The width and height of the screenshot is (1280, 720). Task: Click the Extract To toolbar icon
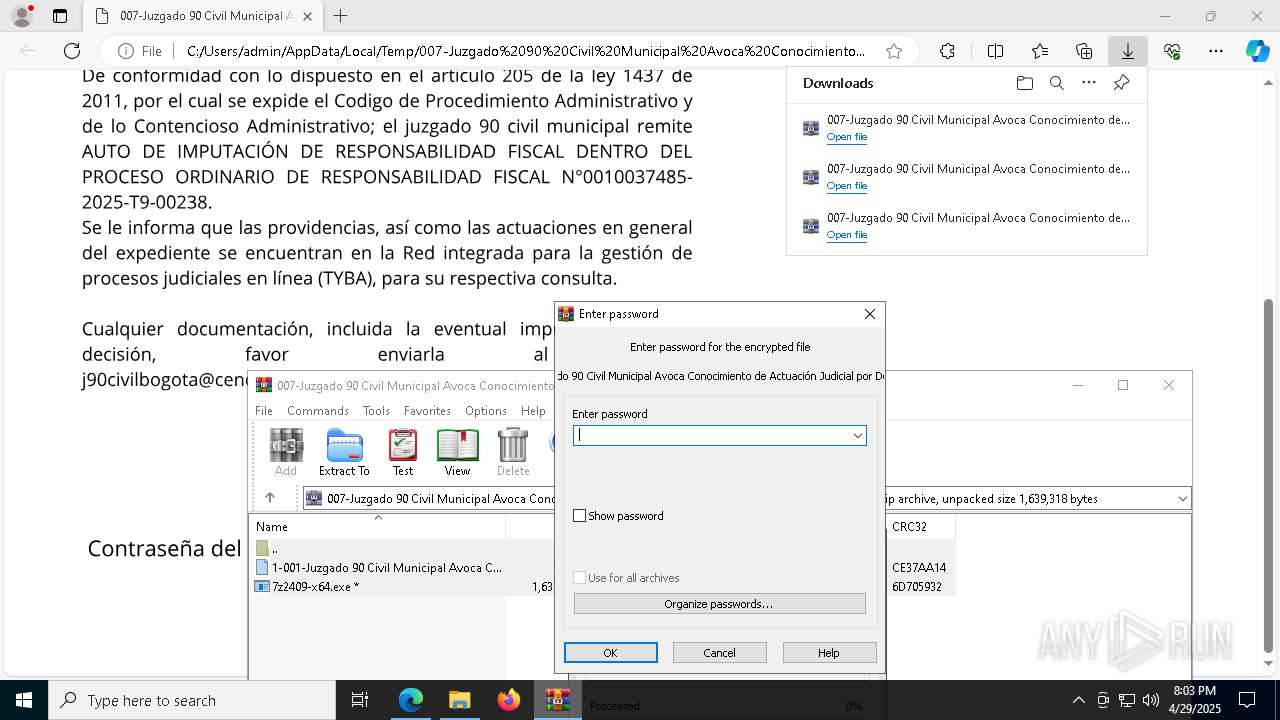tap(344, 452)
